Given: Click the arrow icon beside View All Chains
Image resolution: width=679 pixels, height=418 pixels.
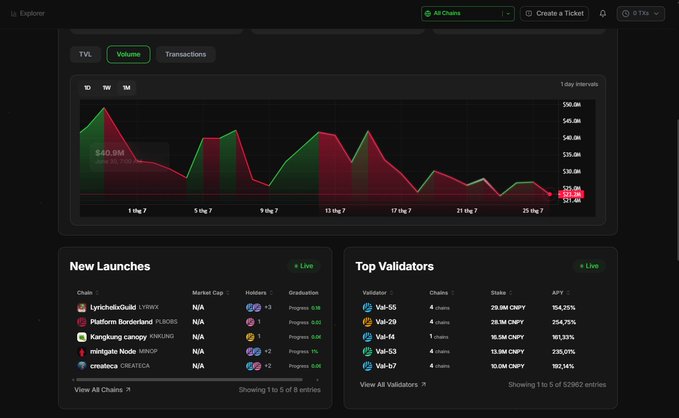Looking at the screenshot, I should [x=128, y=389].
